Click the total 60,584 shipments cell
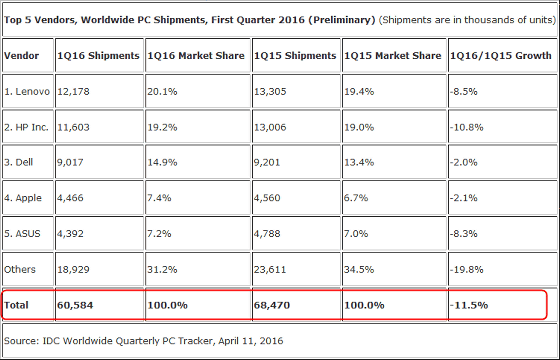Screen dimensions: 560x360 point(99,305)
